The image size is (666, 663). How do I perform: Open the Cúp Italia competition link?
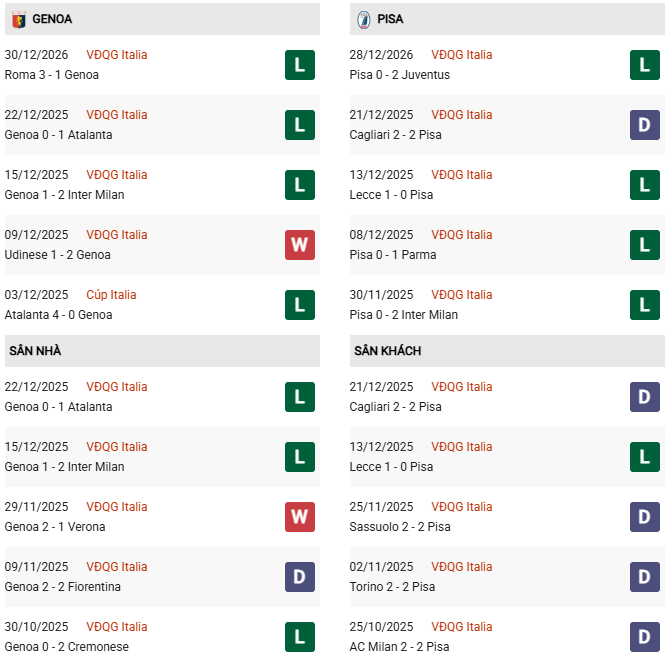point(111,295)
